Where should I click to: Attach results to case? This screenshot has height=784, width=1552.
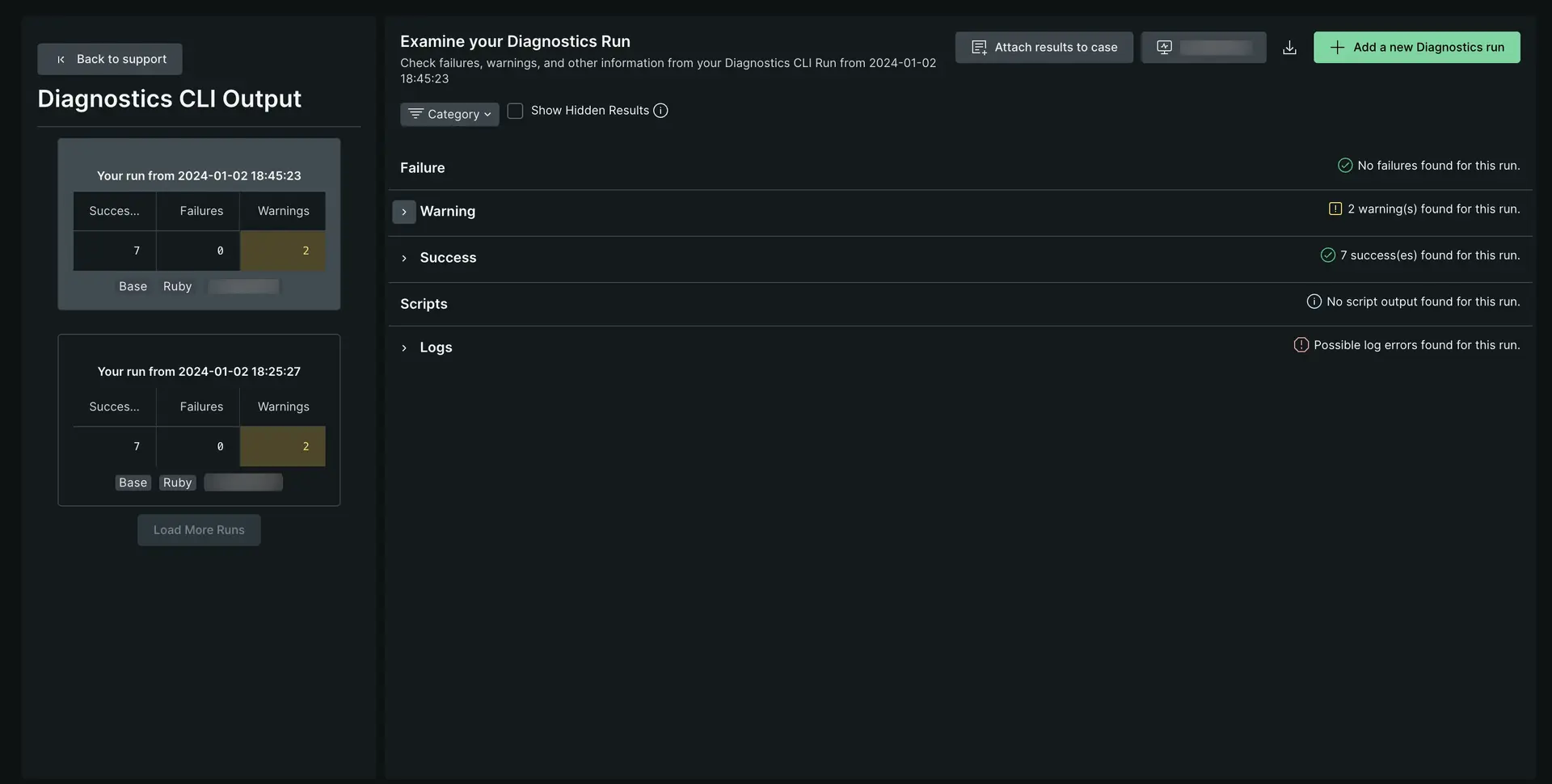(1044, 48)
